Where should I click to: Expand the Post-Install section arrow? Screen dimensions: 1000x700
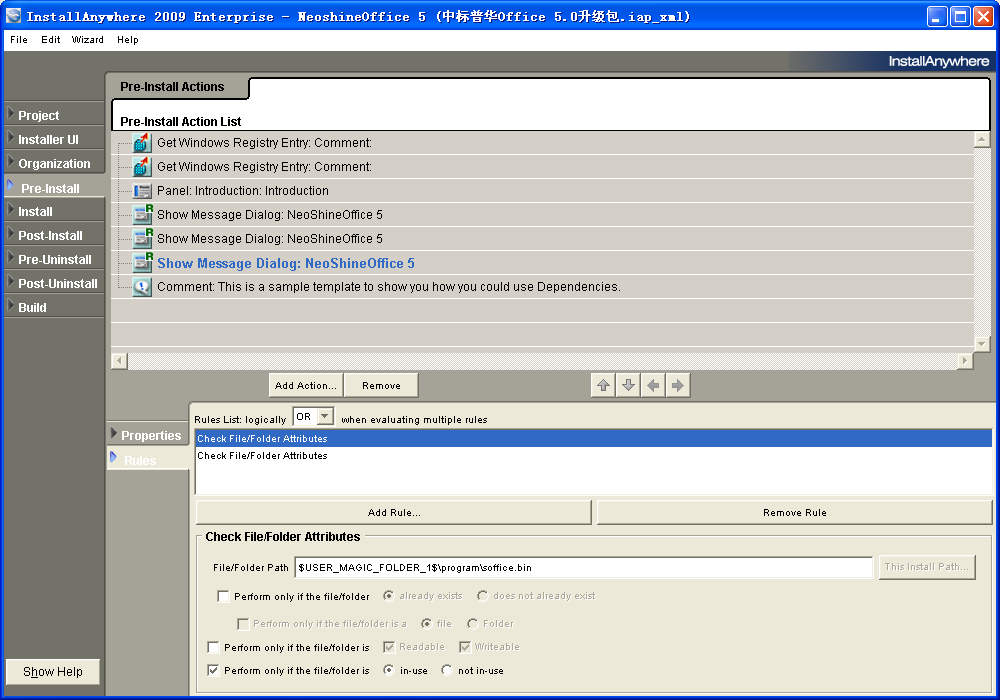point(11,233)
